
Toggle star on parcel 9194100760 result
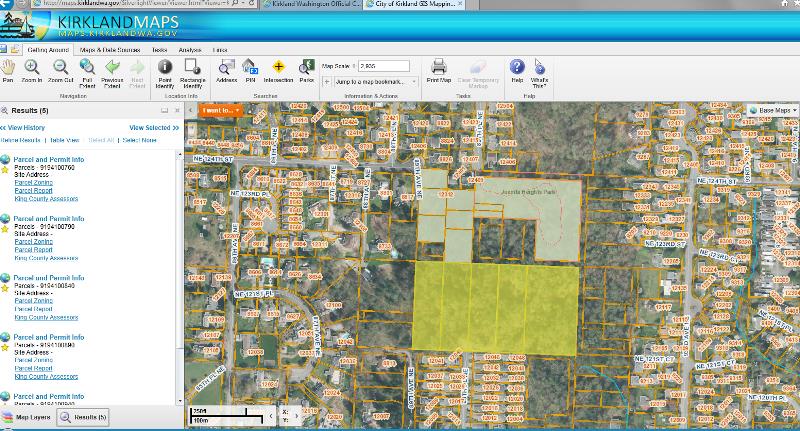pyautogui.click(x=5, y=171)
